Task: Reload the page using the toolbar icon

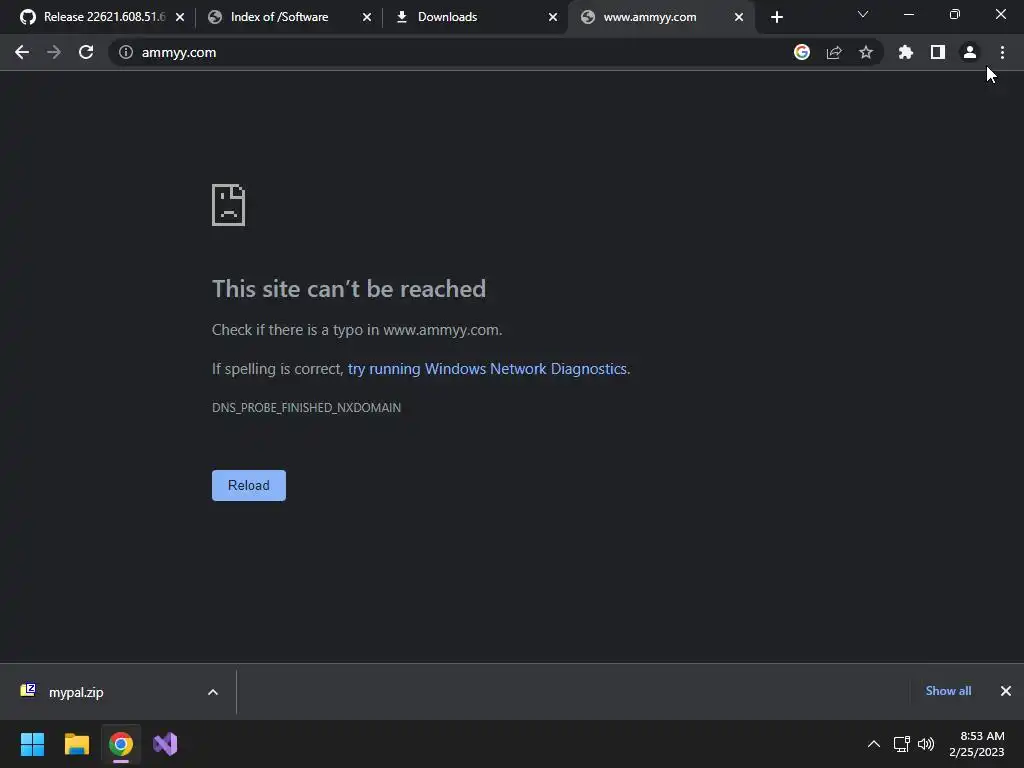Action: pyautogui.click(x=86, y=52)
